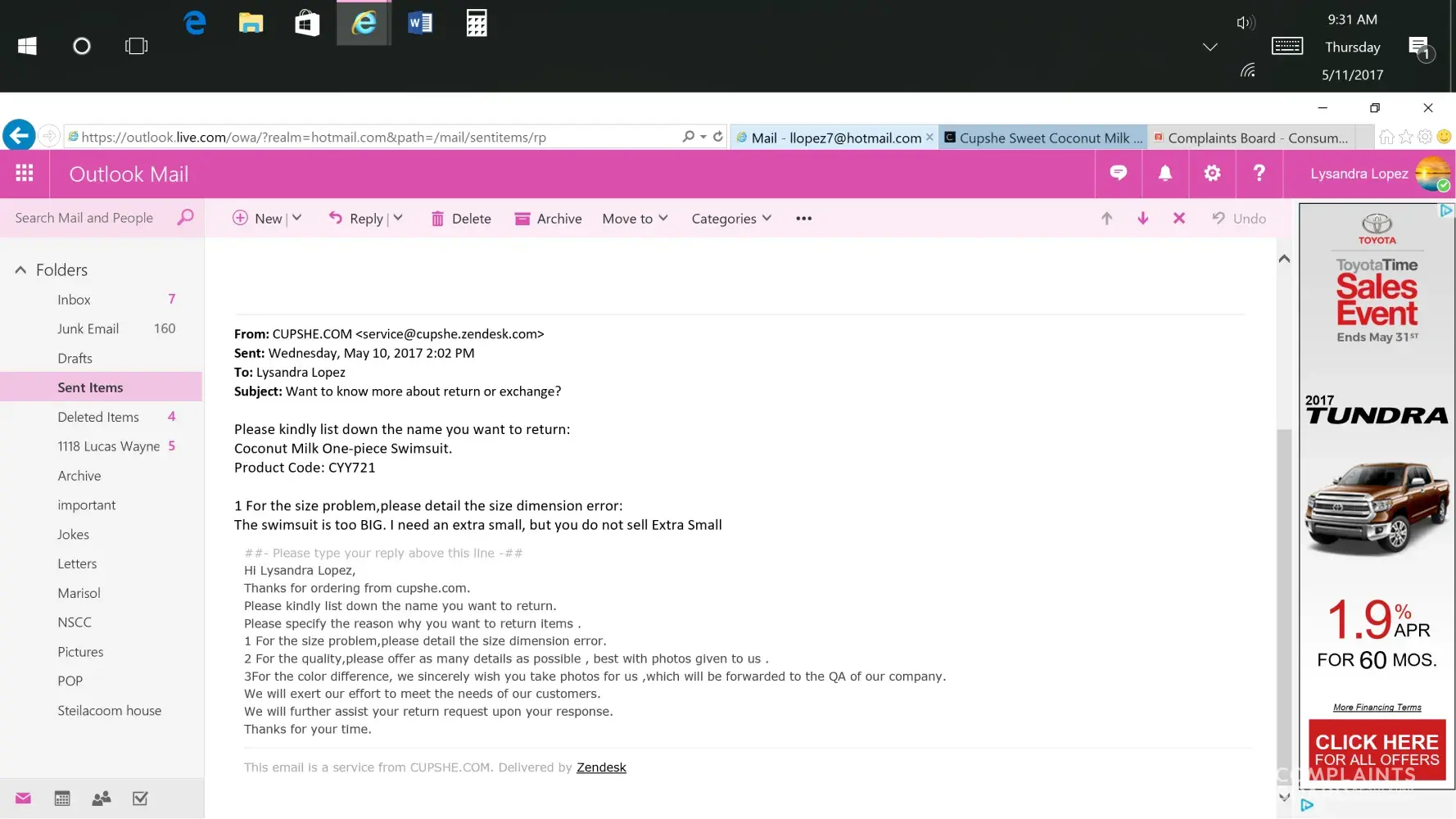Close the open message with X

[1178, 218]
